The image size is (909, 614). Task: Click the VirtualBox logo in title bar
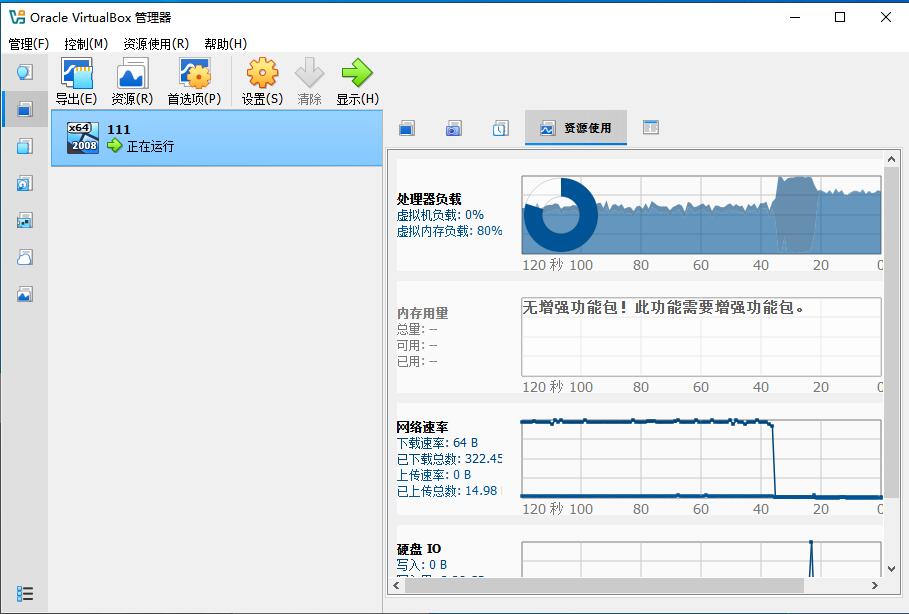coord(17,17)
